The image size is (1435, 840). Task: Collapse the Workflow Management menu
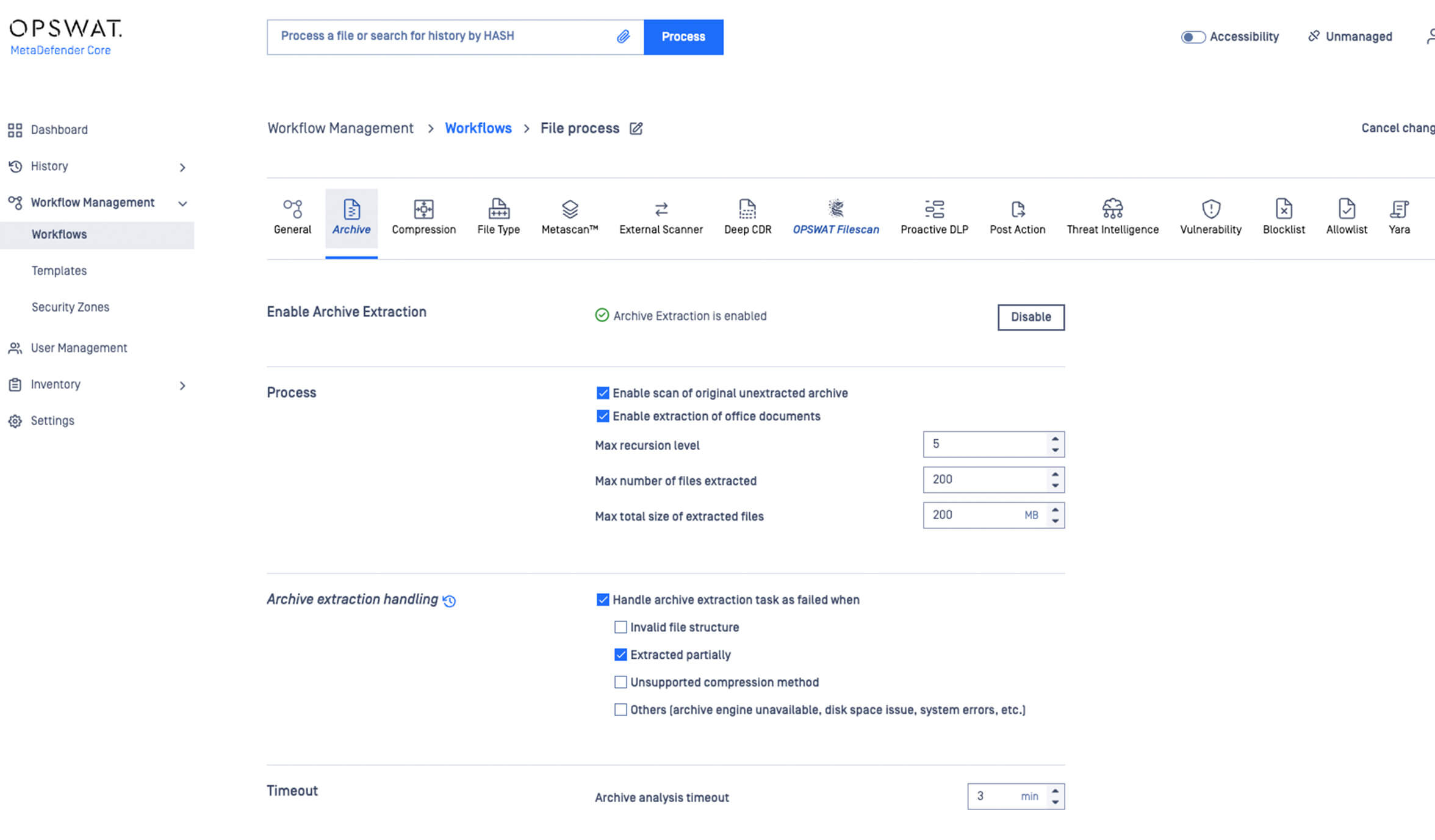[183, 203]
